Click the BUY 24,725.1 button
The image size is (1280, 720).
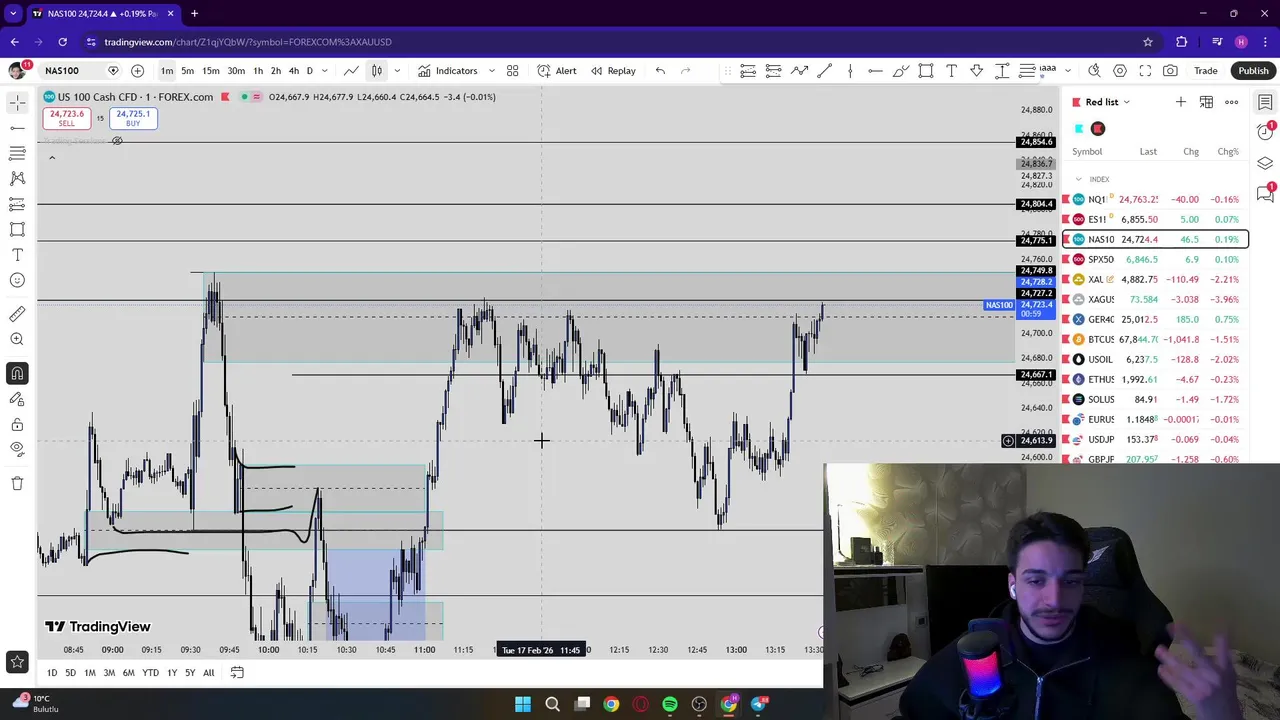tap(133, 118)
